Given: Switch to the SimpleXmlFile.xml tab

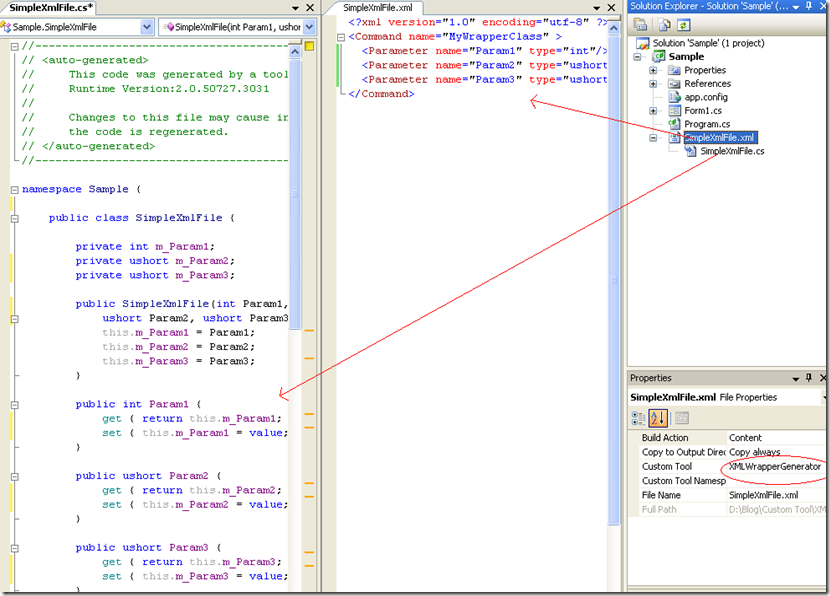Looking at the screenshot, I should point(377,7).
